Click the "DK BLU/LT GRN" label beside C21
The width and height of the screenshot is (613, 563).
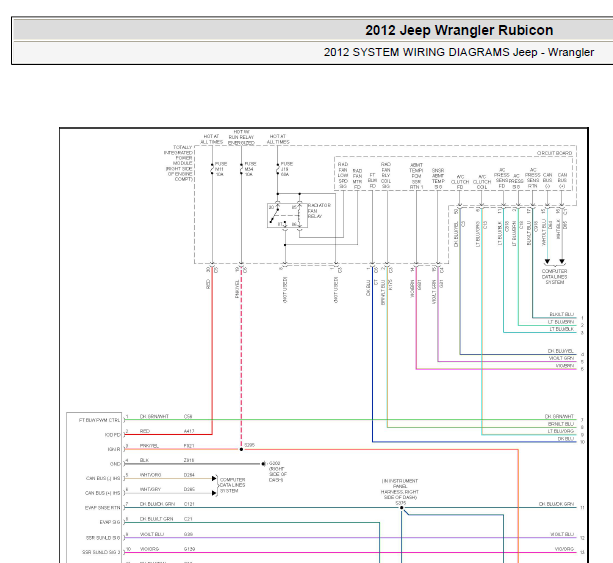pos(156,519)
